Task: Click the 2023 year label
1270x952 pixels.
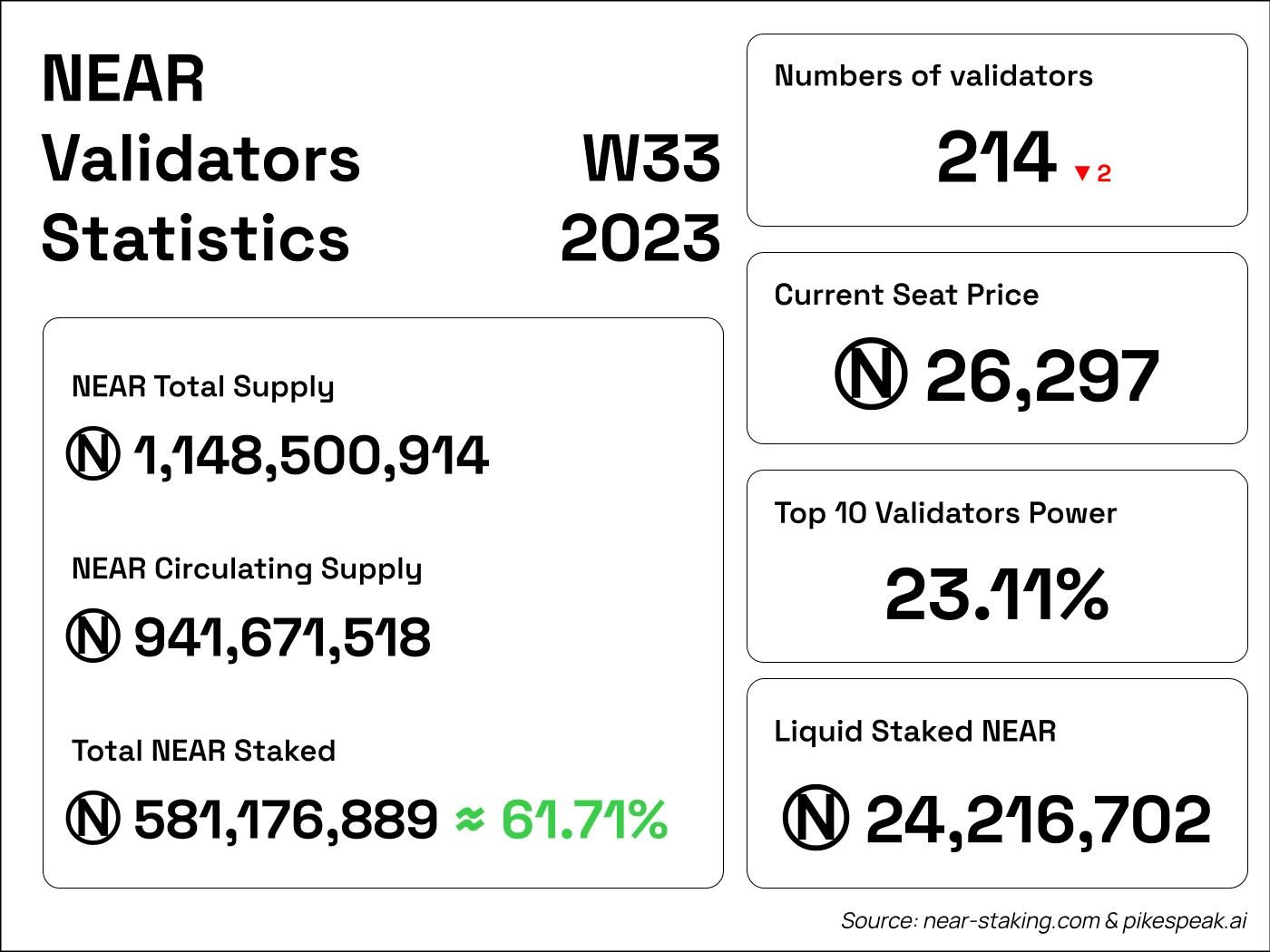Action: (x=640, y=238)
